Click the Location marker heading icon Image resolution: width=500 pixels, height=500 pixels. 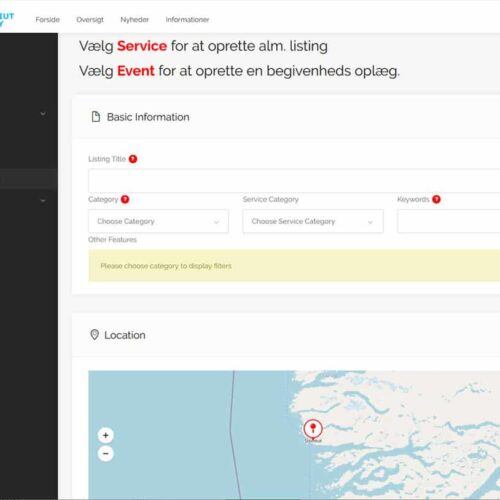95,335
